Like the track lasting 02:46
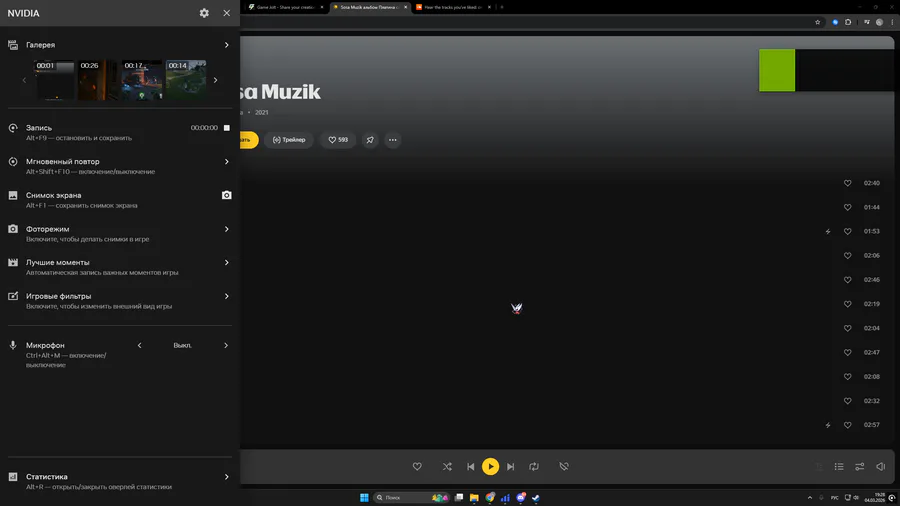 pos(847,280)
